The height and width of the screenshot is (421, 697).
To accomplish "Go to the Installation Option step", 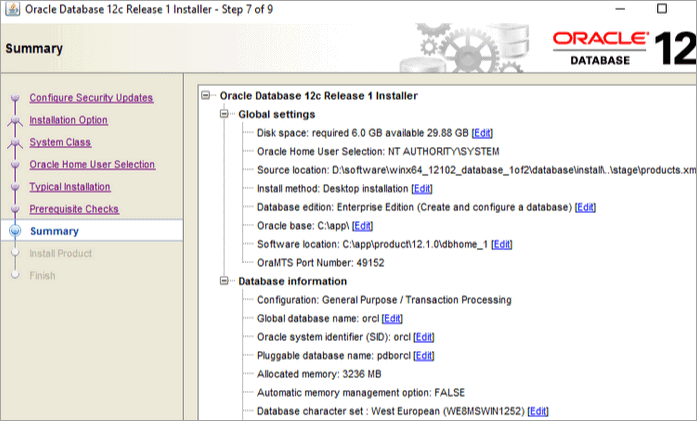I will [68, 120].
